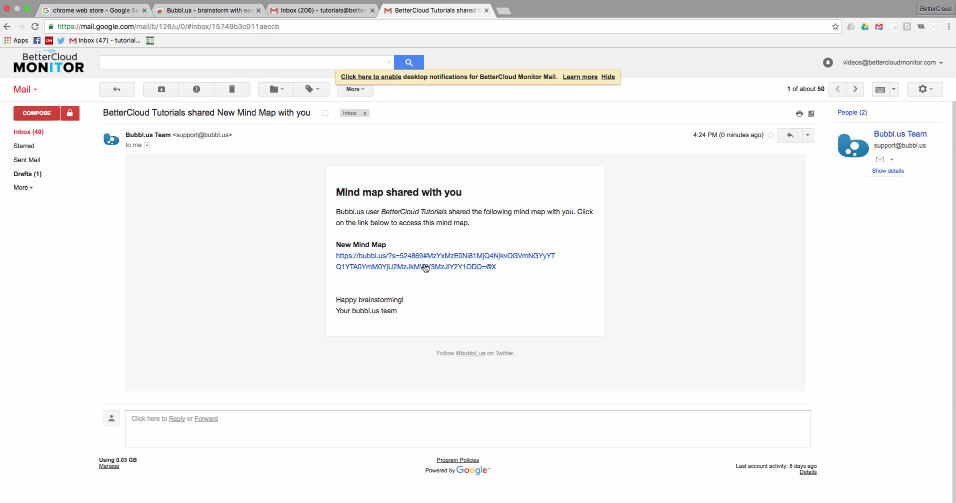Click the Forward link in reply box
Viewport: 956px width, 503px height.
coord(206,419)
